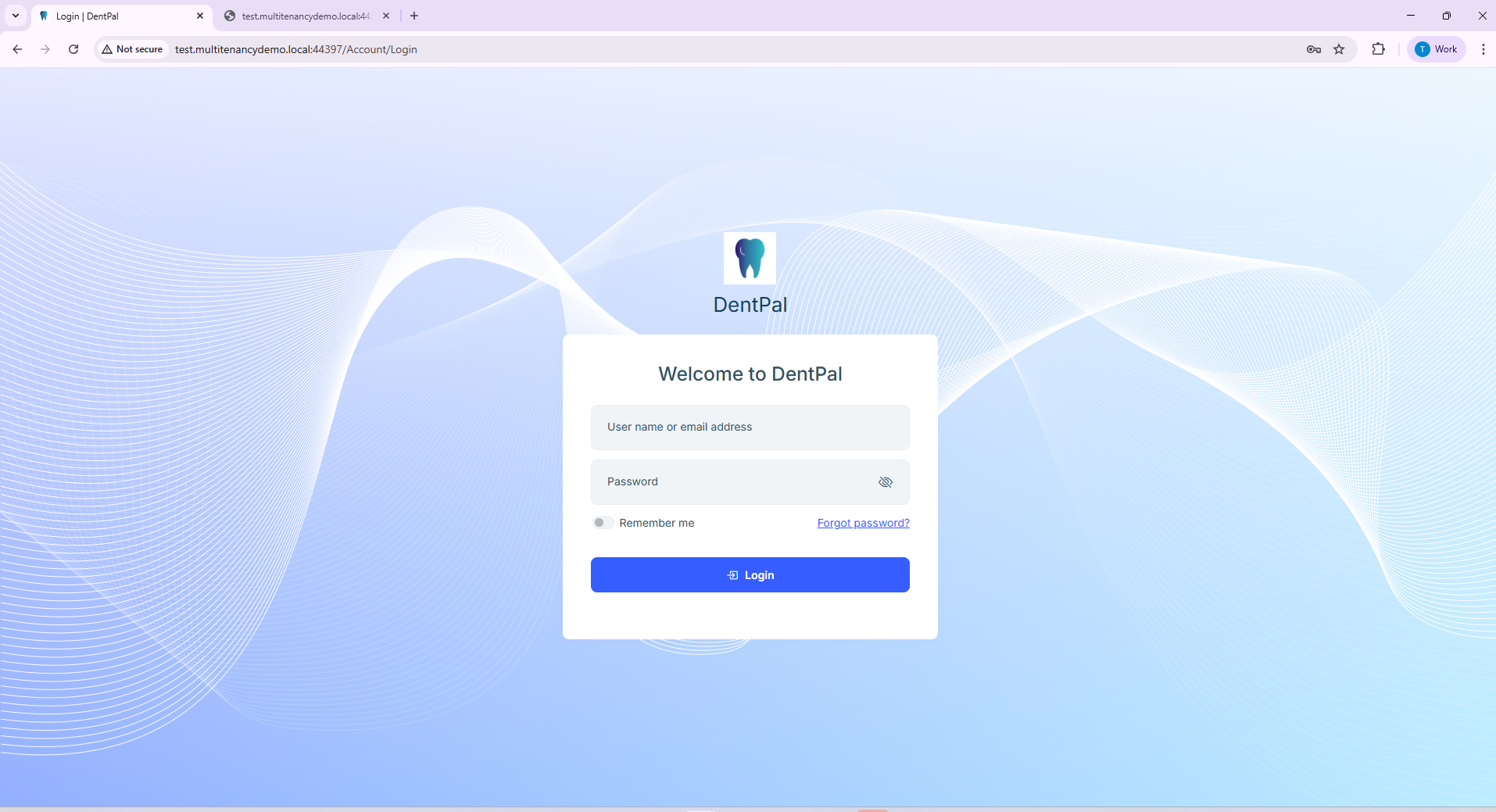
Task: Restore down the Chrome window
Action: [x=1447, y=16]
